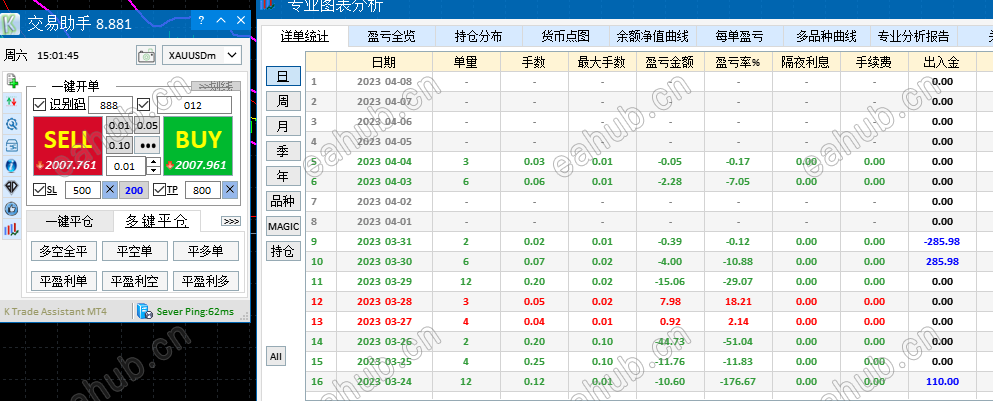Viewport: 993px width, 401px height.
Task: Select the red-green arrows sidebar icon
Action: [11, 102]
